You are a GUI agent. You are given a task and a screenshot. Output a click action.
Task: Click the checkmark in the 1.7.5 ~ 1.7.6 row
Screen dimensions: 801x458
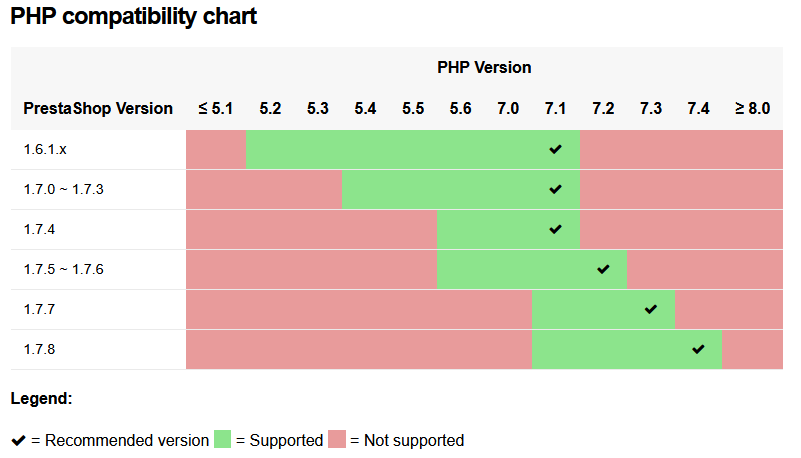tap(603, 269)
